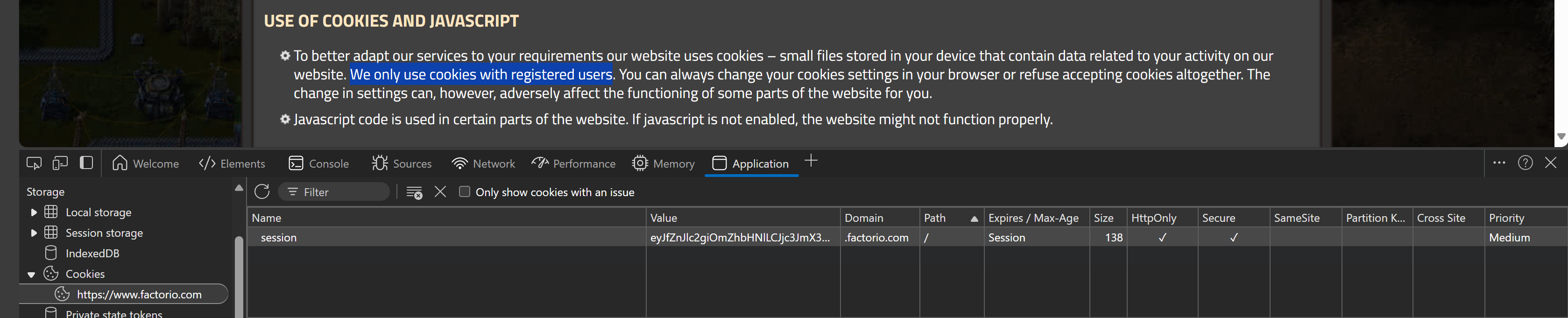Sort by the Value column header
The width and height of the screenshot is (1568, 318).
point(742,218)
